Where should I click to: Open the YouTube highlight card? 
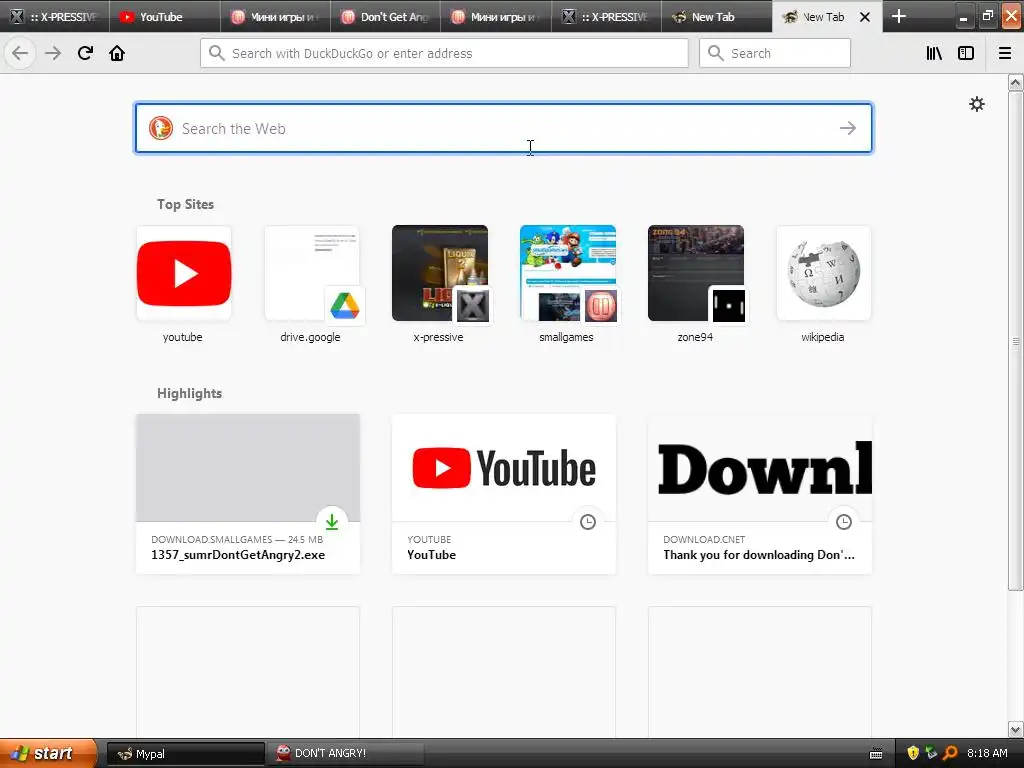click(x=504, y=494)
